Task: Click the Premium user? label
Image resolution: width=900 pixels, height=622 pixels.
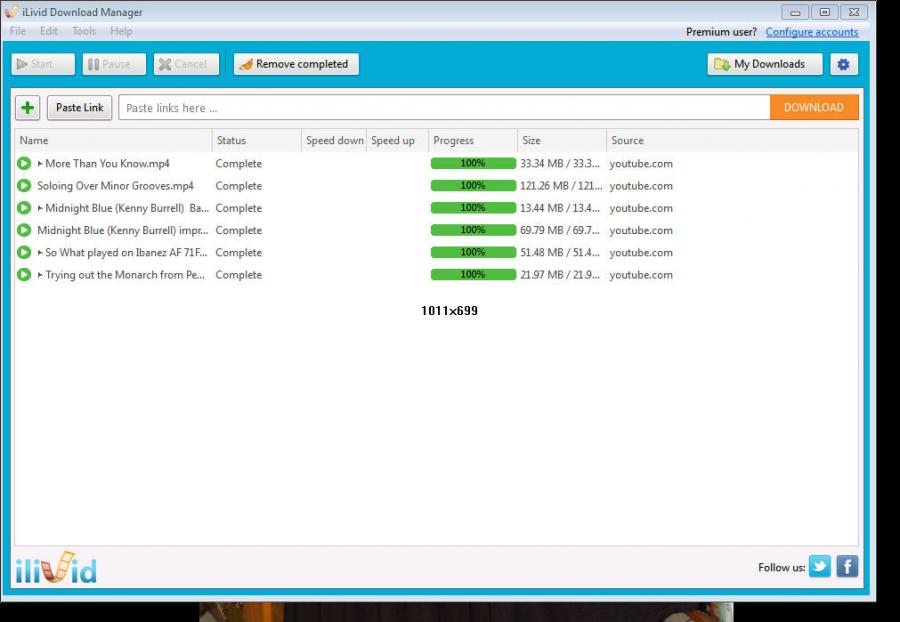Action: point(721,32)
